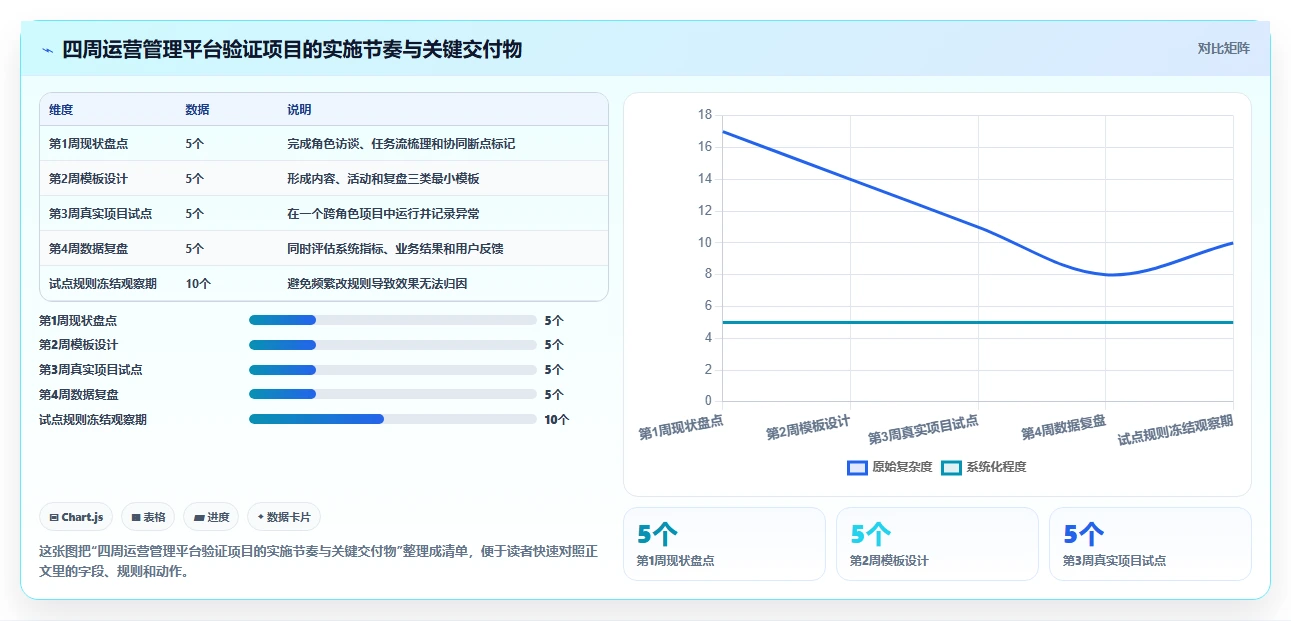The image size is (1291, 621).
Task: Open the 5个 第1周现状盘点 data card
Action: coord(724,544)
